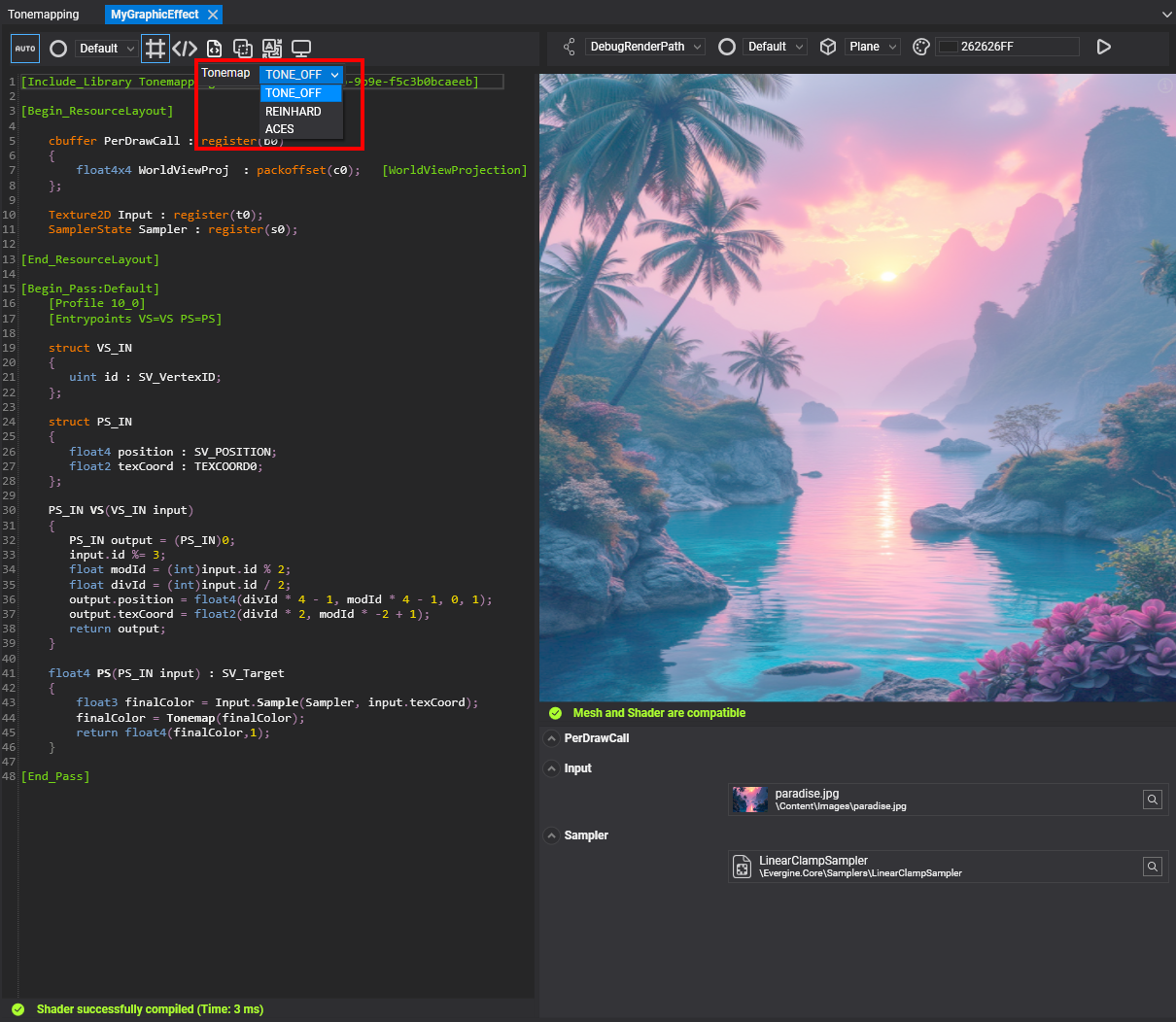
Task: Click the render path graph icon
Action: point(570,47)
